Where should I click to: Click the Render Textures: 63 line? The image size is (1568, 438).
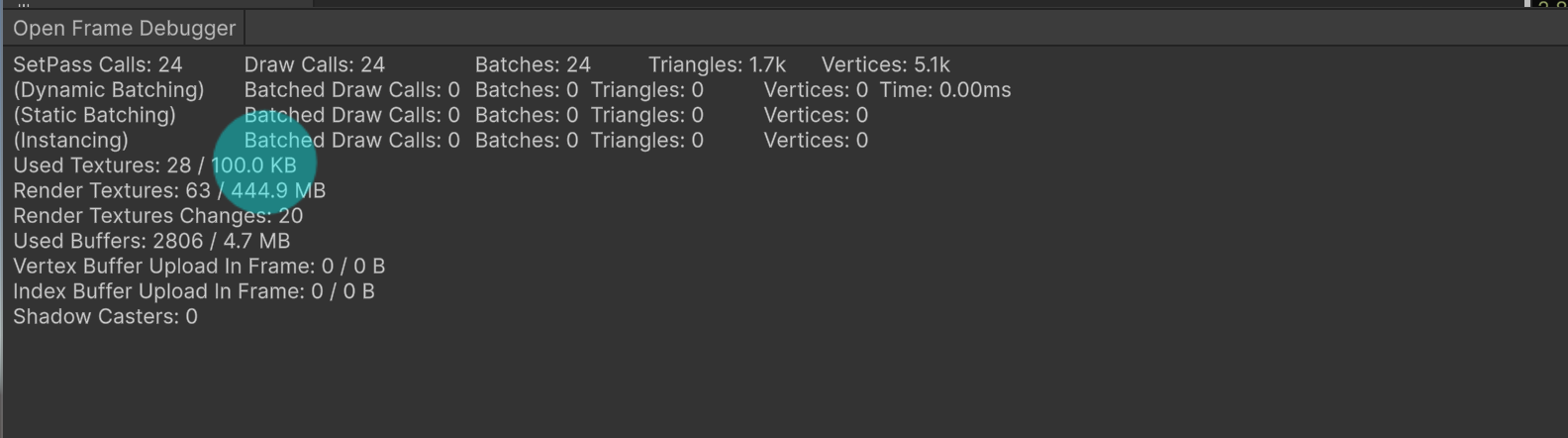(x=168, y=190)
